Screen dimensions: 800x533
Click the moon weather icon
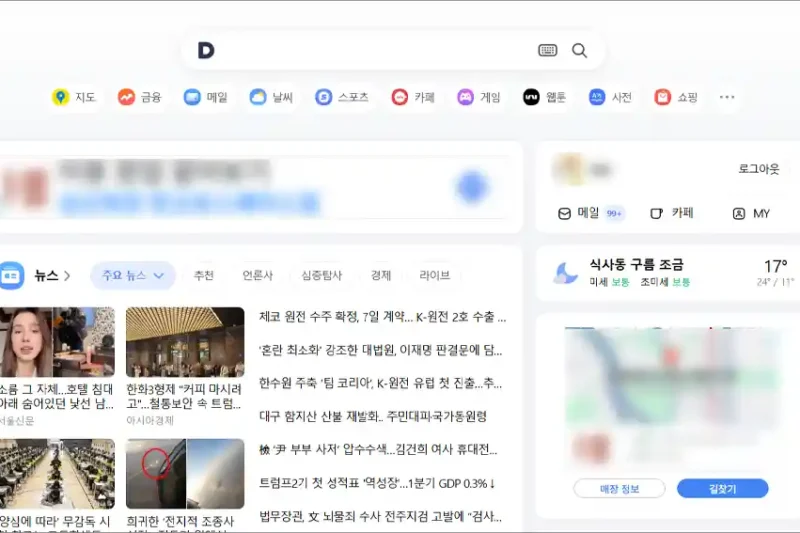[565, 273]
